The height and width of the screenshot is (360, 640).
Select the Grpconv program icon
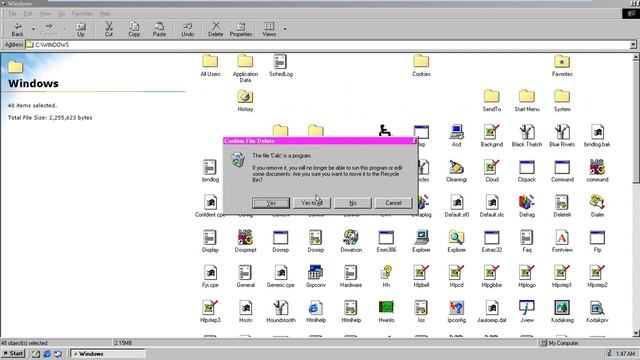[316, 276]
